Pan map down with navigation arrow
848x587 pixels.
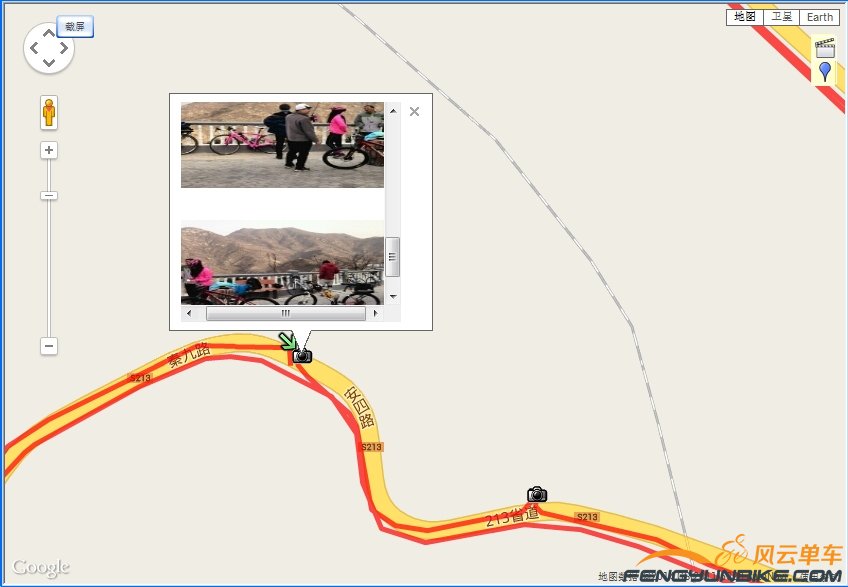[x=49, y=63]
